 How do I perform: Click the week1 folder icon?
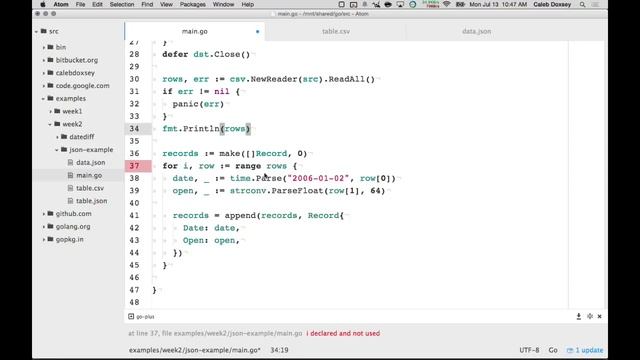pos(58,111)
